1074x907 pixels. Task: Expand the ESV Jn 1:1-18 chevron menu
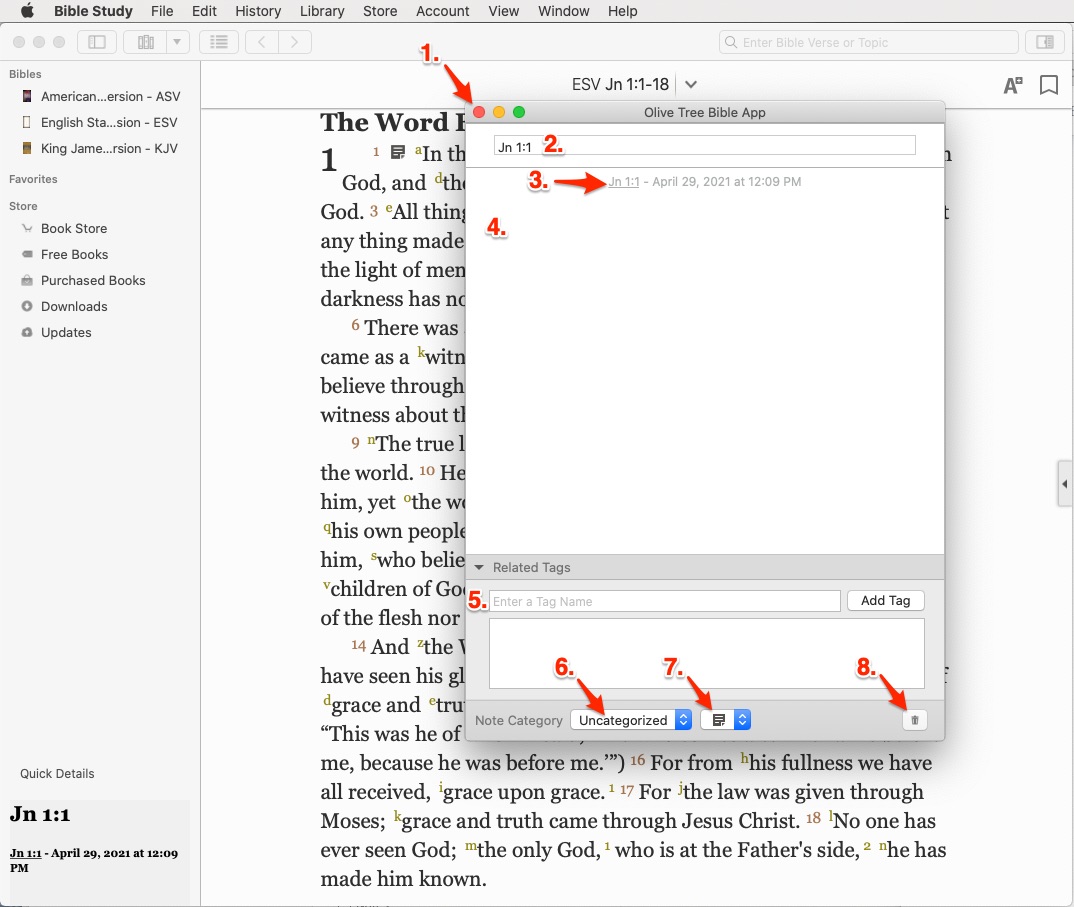[x=691, y=85]
